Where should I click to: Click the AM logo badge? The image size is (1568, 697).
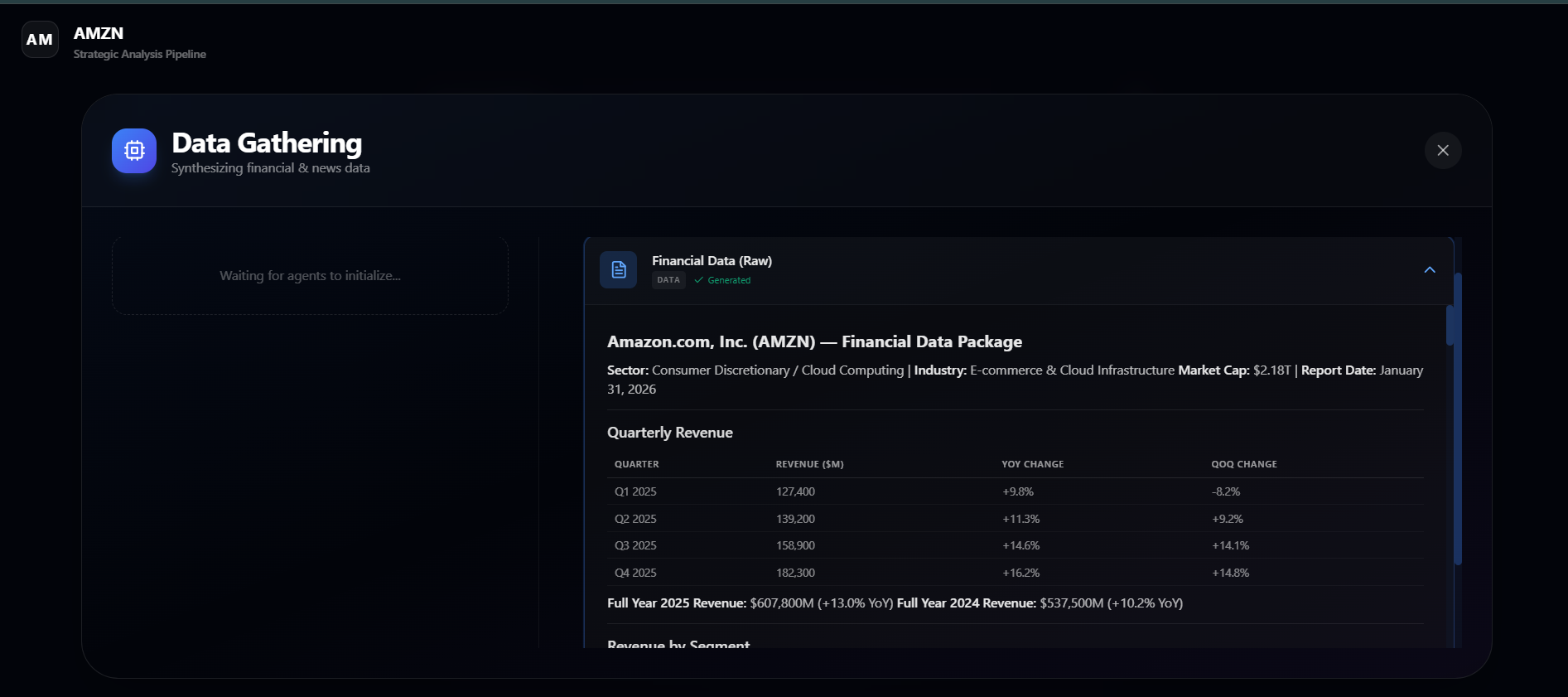click(40, 40)
